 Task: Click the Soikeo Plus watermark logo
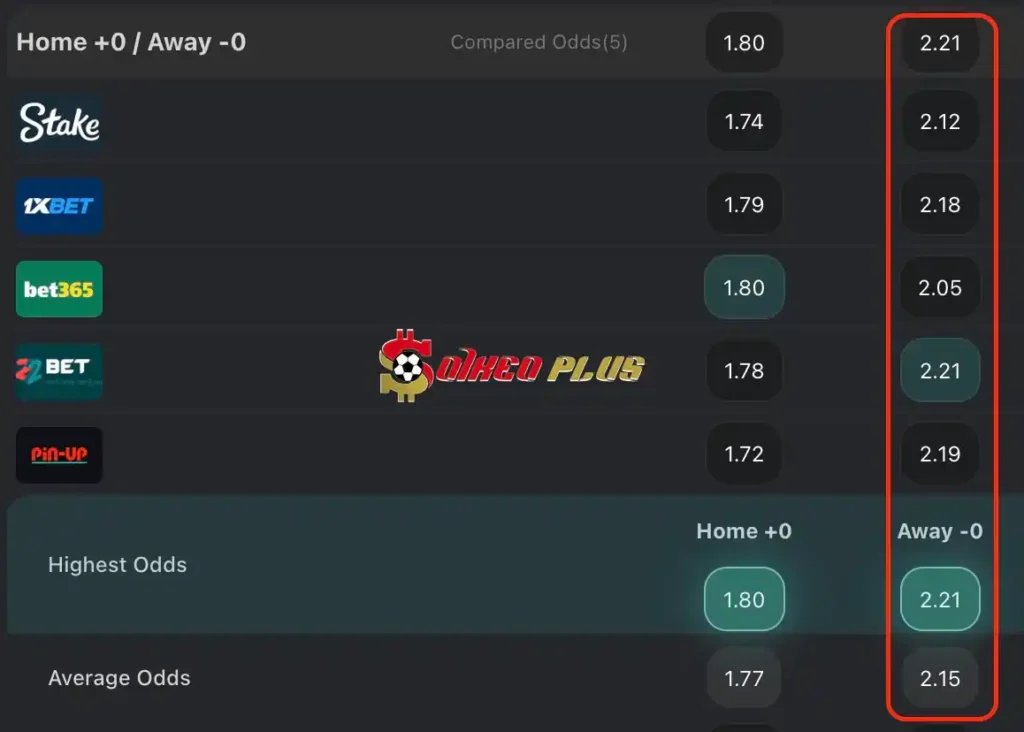[x=512, y=367]
